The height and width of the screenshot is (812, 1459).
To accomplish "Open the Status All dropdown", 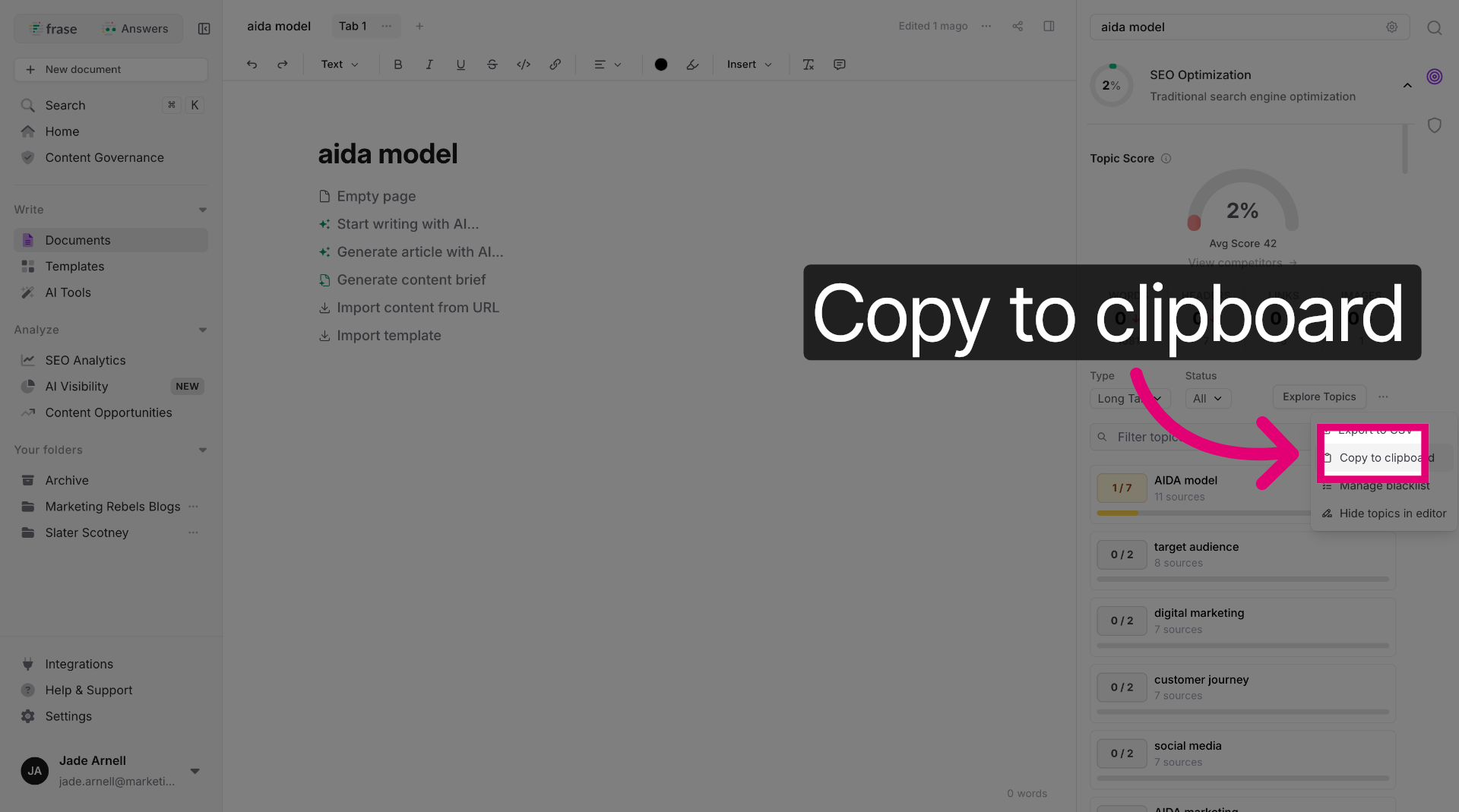I will click(1207, 399).
